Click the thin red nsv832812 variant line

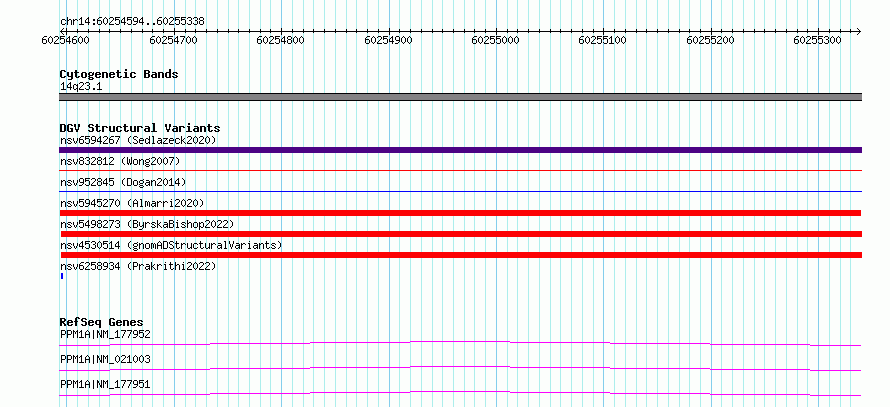(x=460, y=170)
